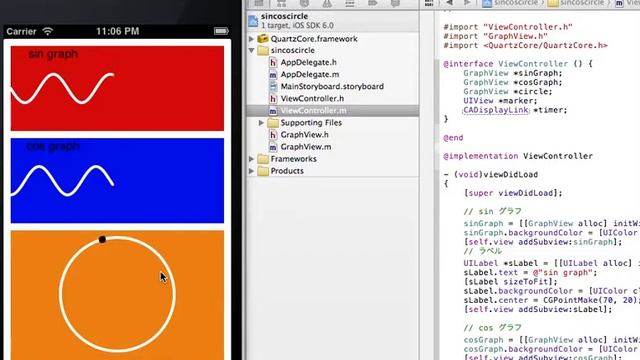Tap the "cos graph" label
640x360 pixels.
tap(53, 146)
